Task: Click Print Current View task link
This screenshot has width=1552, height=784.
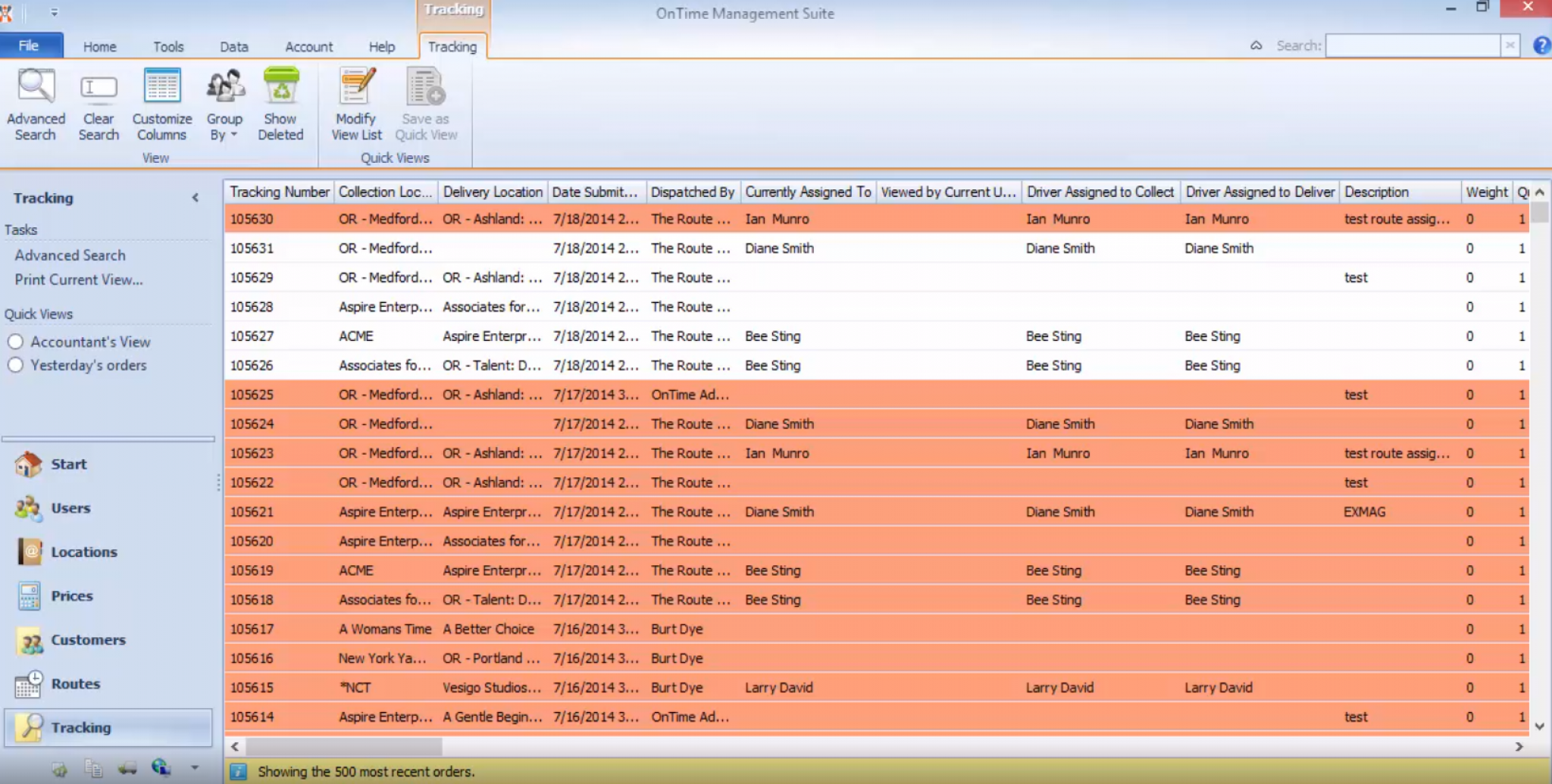Action: click(x=79, y=280)
